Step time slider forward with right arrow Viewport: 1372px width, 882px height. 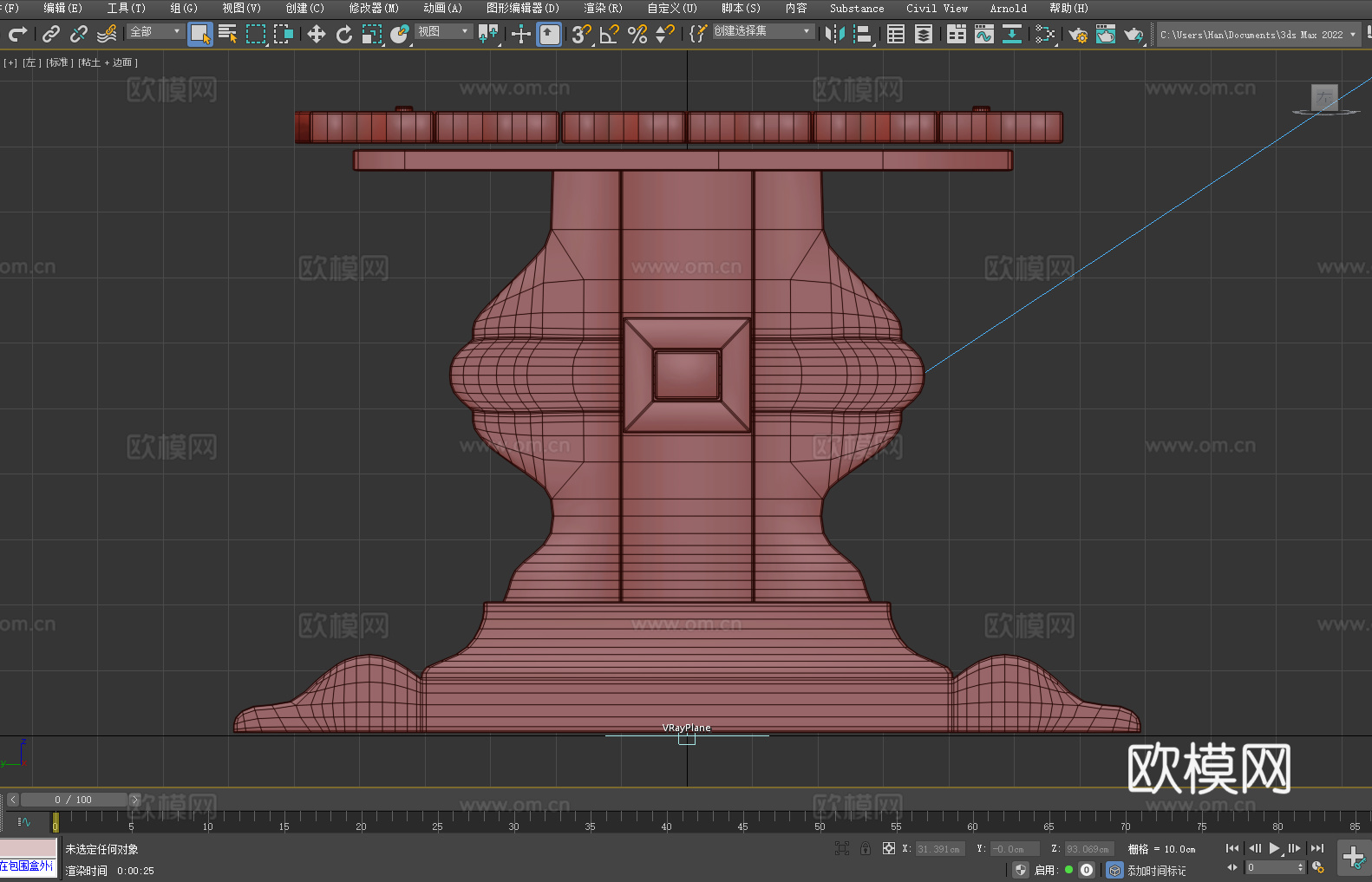pos(134,800)
